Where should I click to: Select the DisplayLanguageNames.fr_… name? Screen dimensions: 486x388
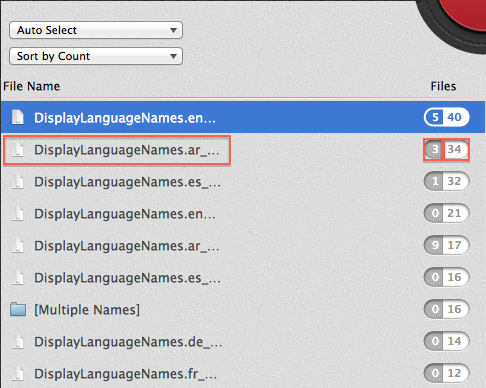[x=126, y=374]
